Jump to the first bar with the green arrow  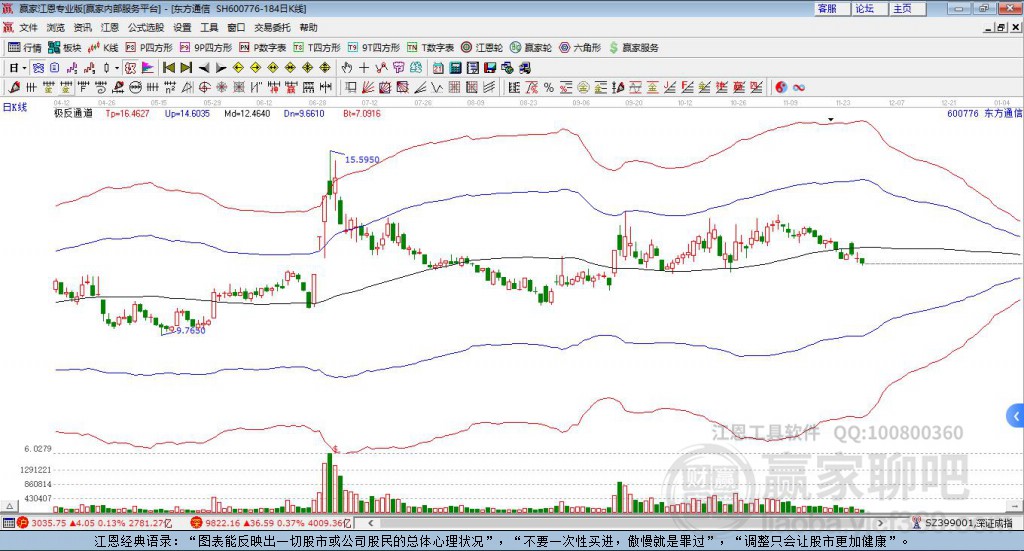tap(169, 68)
